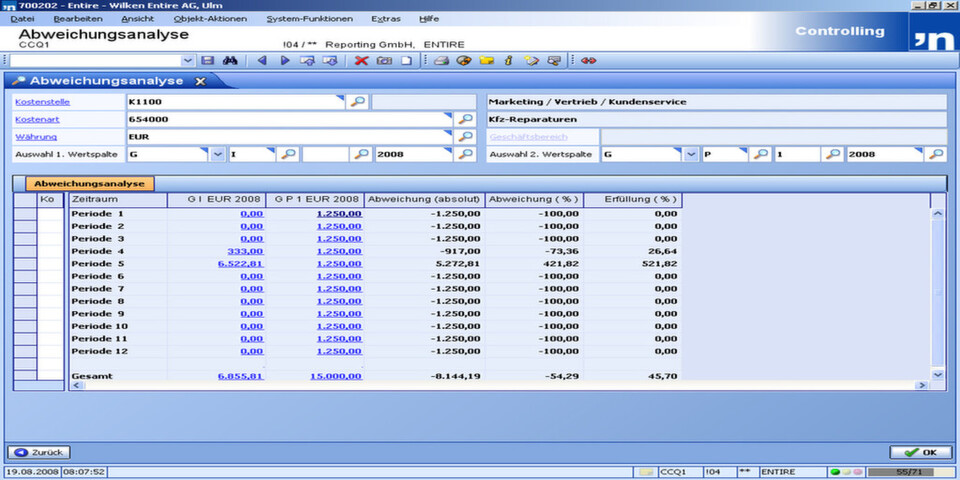The width and height of the screenshot is (960, 480).
Task: Open Periode 5 value 6.522,81 link
Action: point(241,264)
